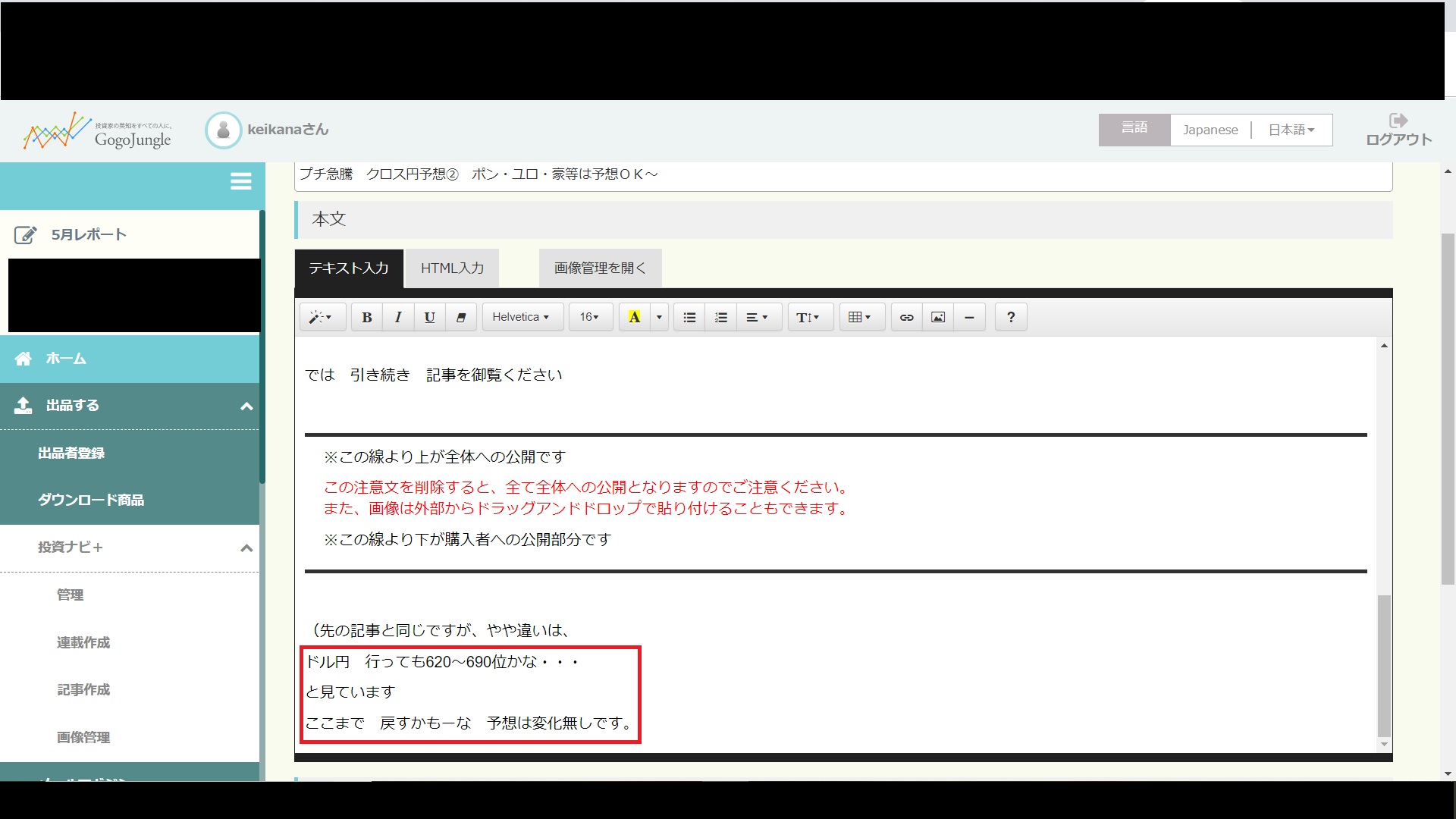Click the article title input field
Viewport: 1456px width, 819px height.
(x=842, y=175)
